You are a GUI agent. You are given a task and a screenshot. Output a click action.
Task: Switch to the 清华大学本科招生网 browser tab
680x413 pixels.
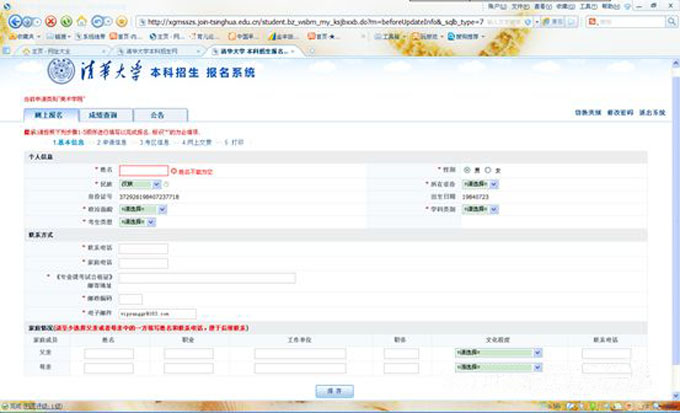157,51
